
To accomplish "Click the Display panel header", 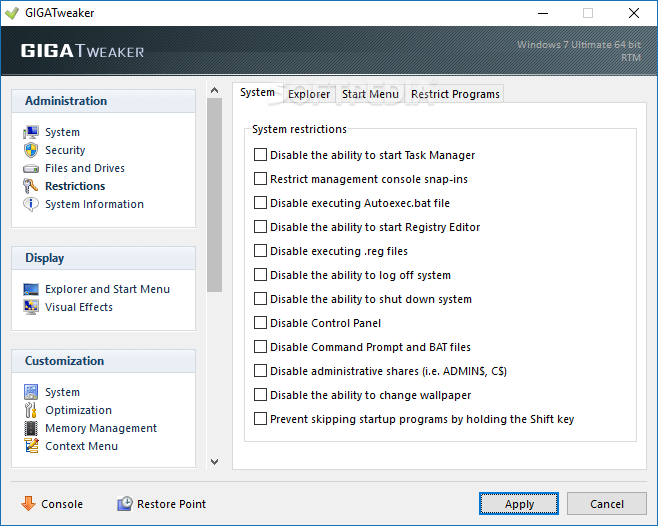I will click(103, 258).
